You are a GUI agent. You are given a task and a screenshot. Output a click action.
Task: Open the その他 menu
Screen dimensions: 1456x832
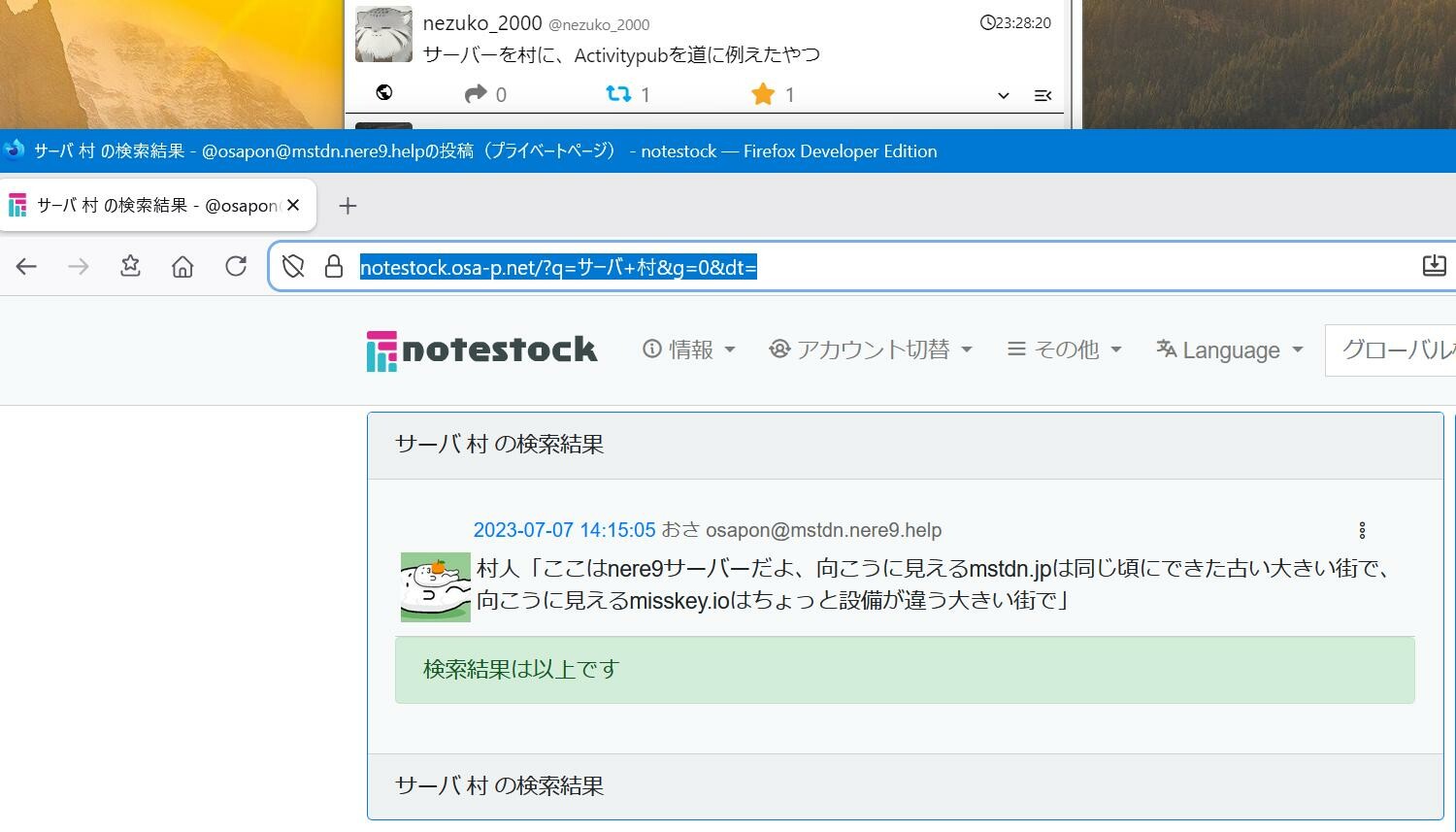[x=1065, y=349]
